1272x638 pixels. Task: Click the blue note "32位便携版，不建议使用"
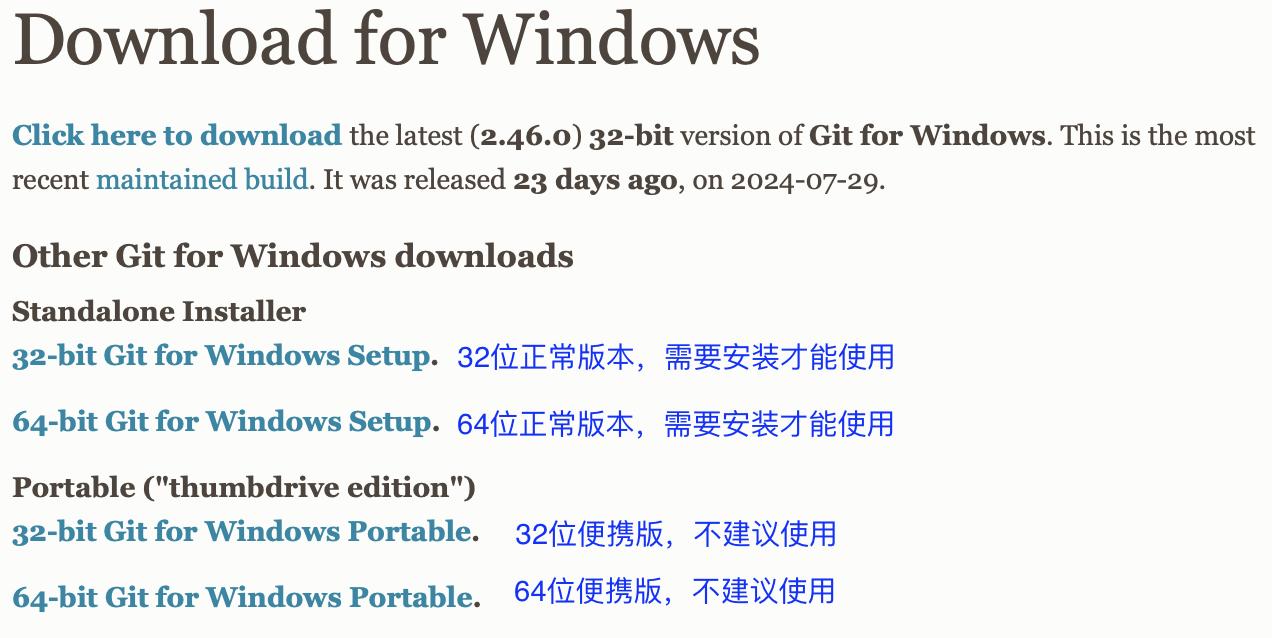tap(676, 534)
